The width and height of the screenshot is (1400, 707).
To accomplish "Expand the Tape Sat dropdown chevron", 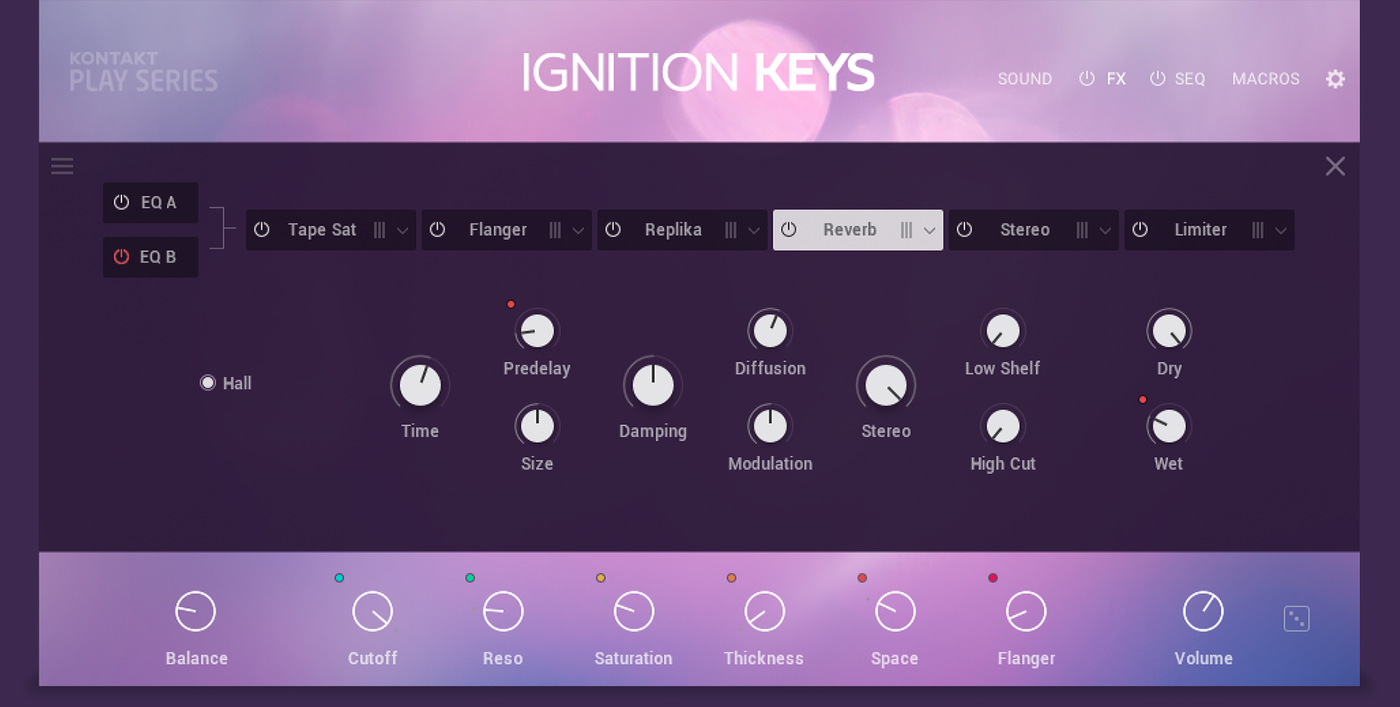I will pos(403,231).
